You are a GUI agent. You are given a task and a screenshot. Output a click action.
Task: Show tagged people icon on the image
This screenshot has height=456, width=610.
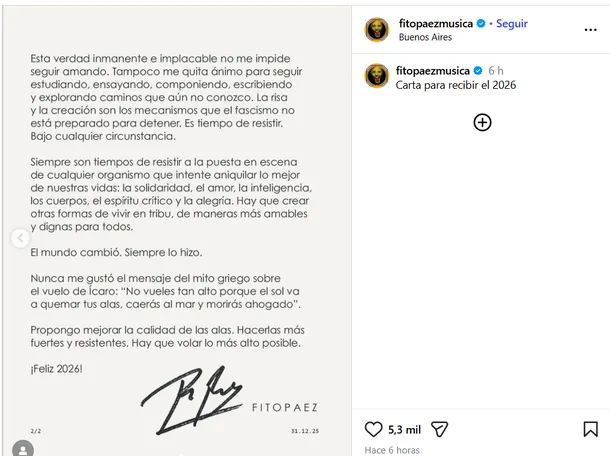[x=22, y=450]
